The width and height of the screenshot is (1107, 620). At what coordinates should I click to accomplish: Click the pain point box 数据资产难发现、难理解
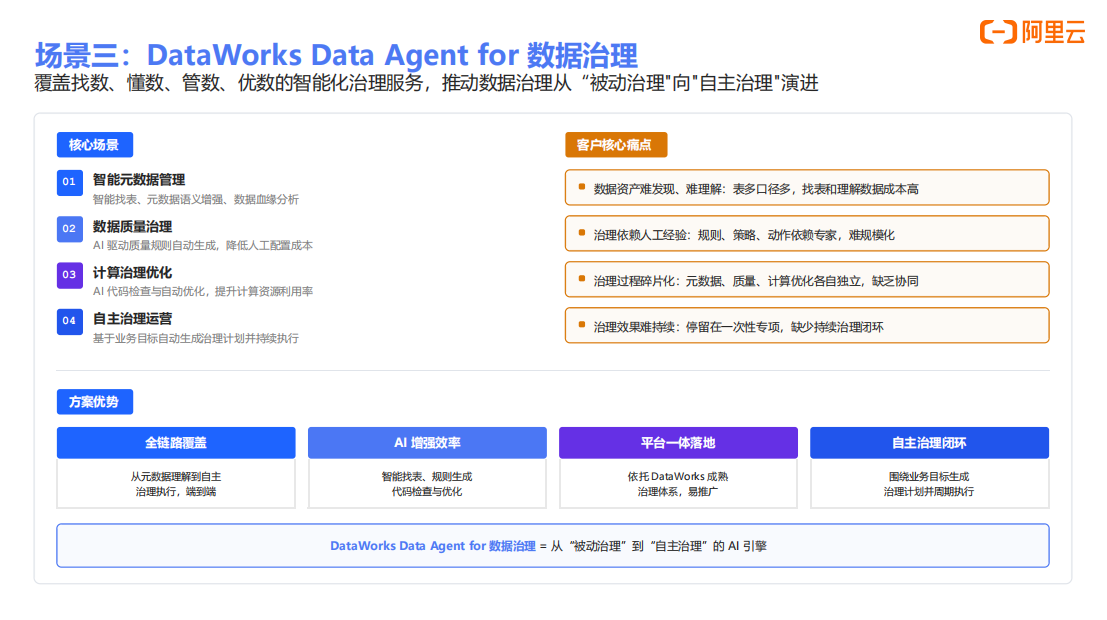(x=807, y=188)
